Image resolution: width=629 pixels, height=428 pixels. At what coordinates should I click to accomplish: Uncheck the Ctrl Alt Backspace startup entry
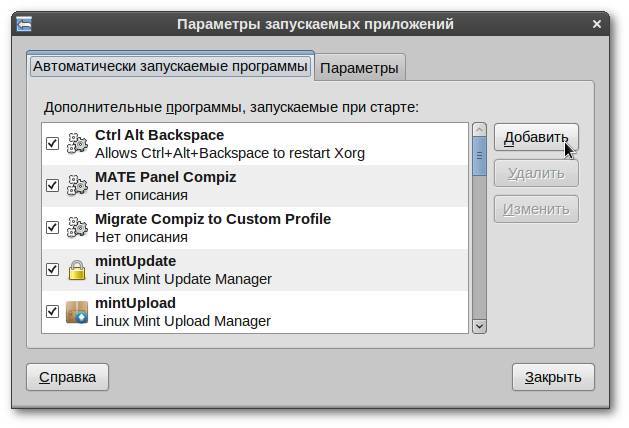53,144
